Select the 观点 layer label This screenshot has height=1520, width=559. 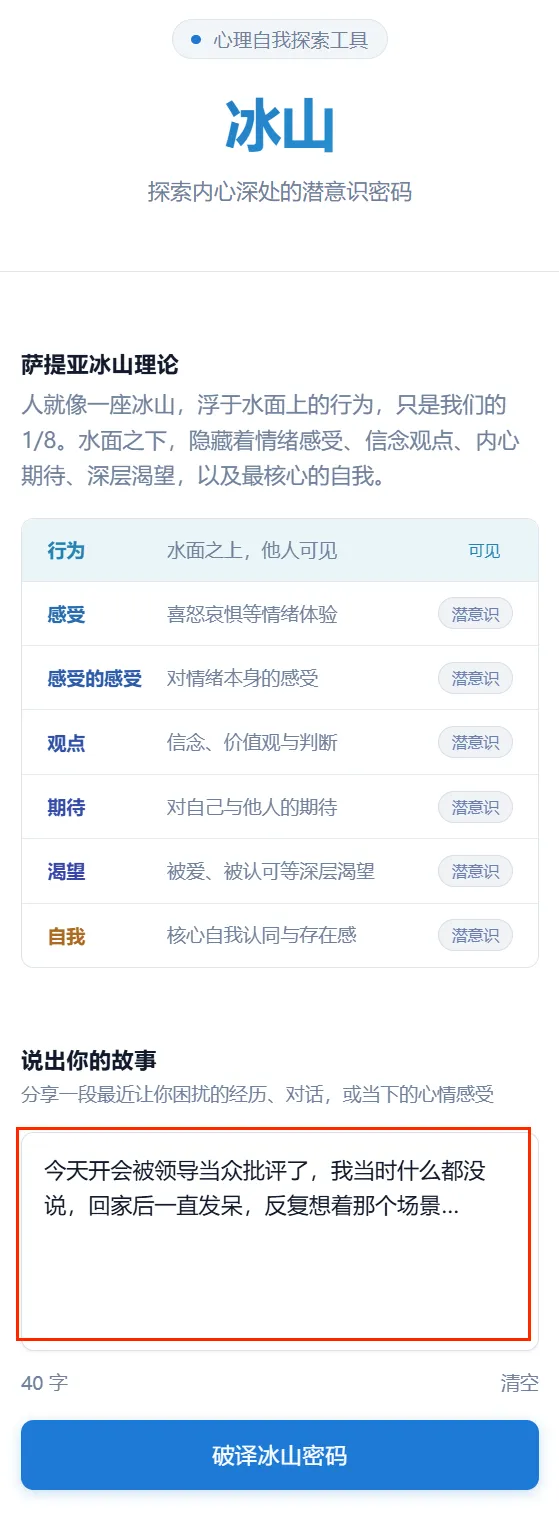click(66, 743)
